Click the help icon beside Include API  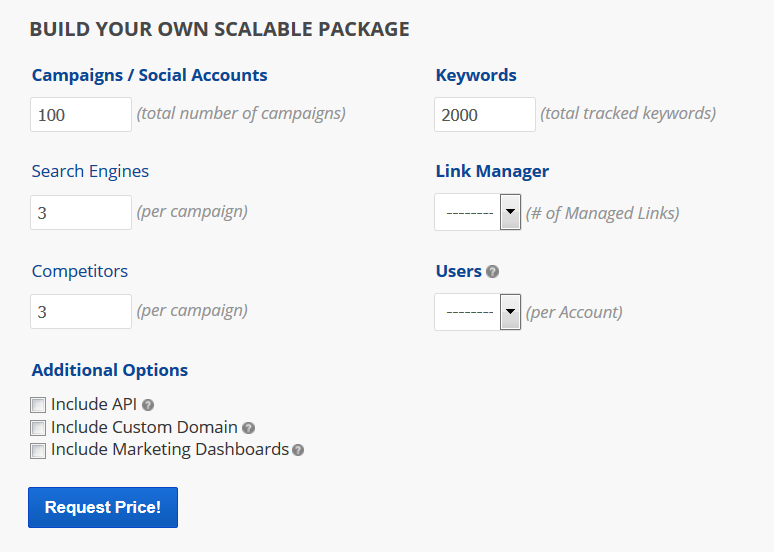point(148,405)
